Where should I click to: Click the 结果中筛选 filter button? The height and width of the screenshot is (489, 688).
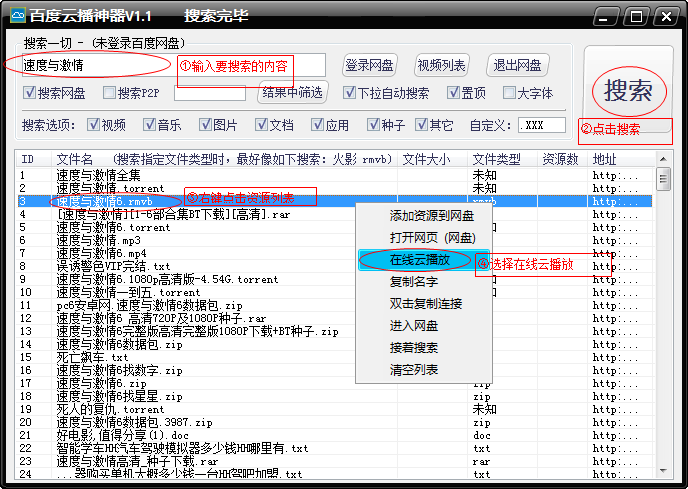293,93
